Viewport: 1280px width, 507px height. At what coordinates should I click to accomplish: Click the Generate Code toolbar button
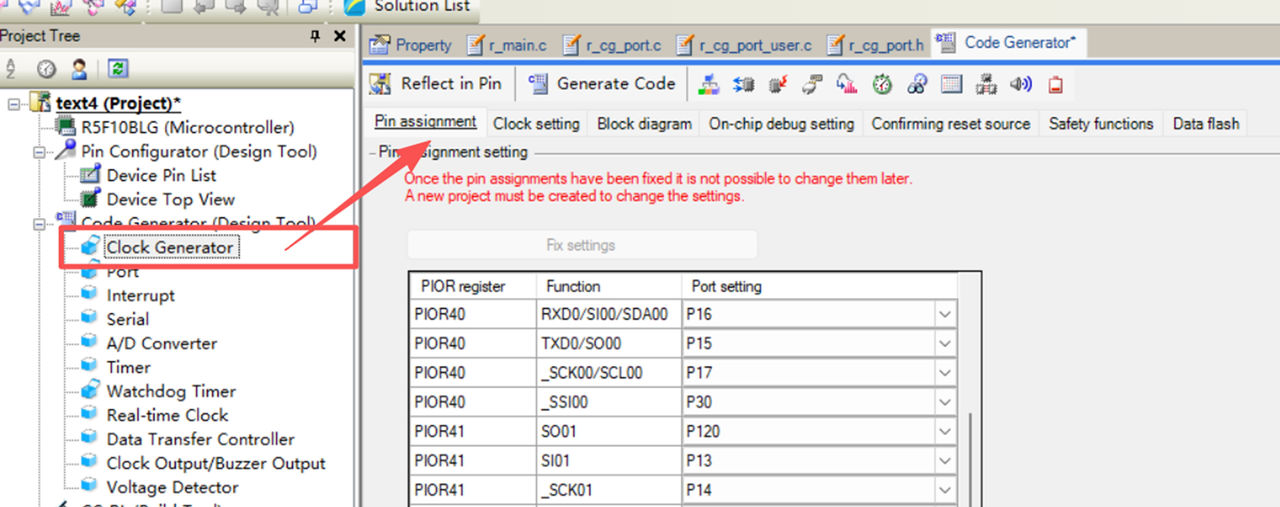pos(603,84)
